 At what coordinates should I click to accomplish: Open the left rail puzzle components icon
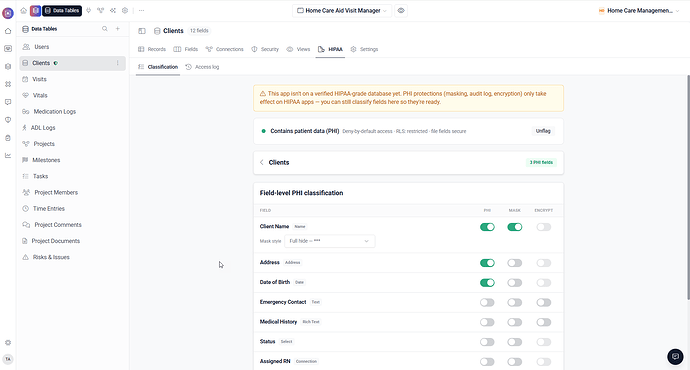point(8,84)
